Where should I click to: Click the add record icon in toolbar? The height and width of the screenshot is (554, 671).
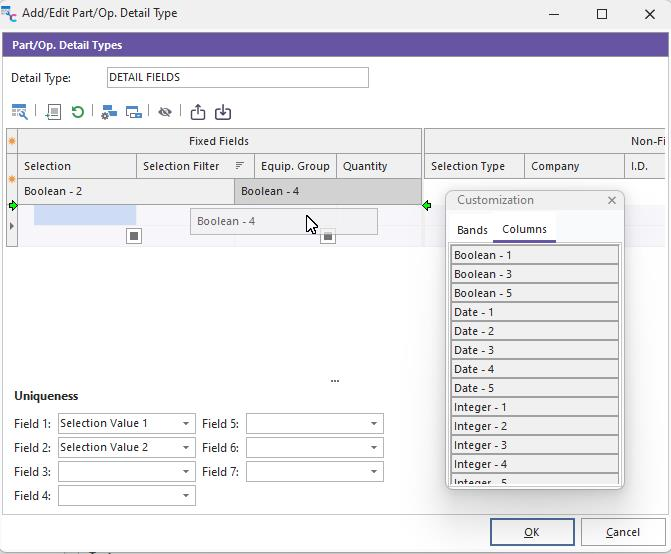(54, 112)
